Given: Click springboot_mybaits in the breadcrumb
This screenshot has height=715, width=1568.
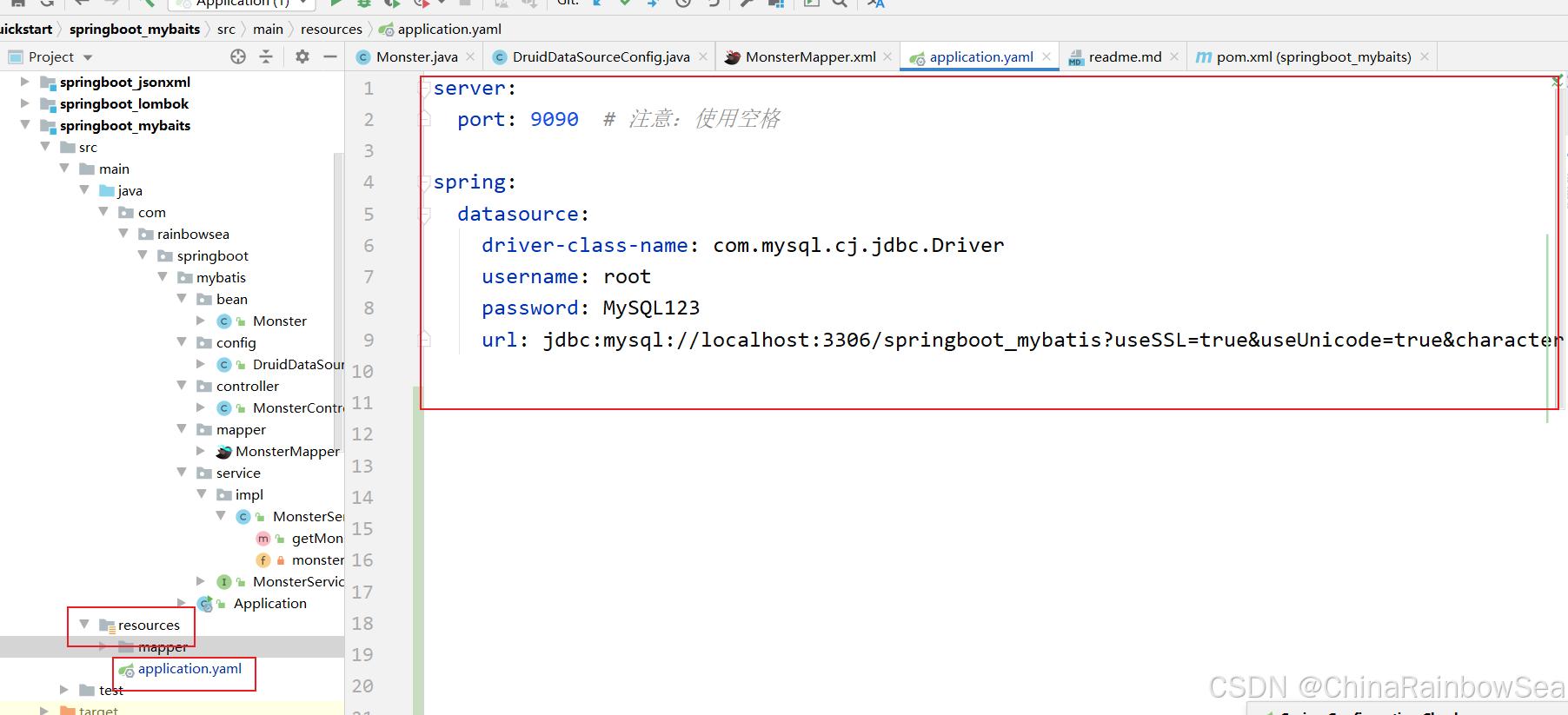Looking at the screenshot, I should (135, 30).
